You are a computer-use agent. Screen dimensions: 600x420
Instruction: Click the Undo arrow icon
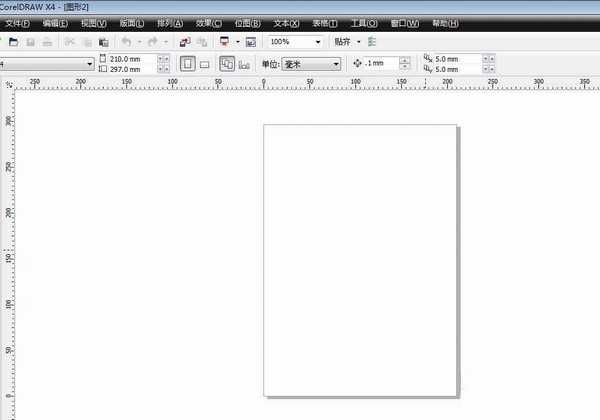pyautogui.click(x=125, y=42)
